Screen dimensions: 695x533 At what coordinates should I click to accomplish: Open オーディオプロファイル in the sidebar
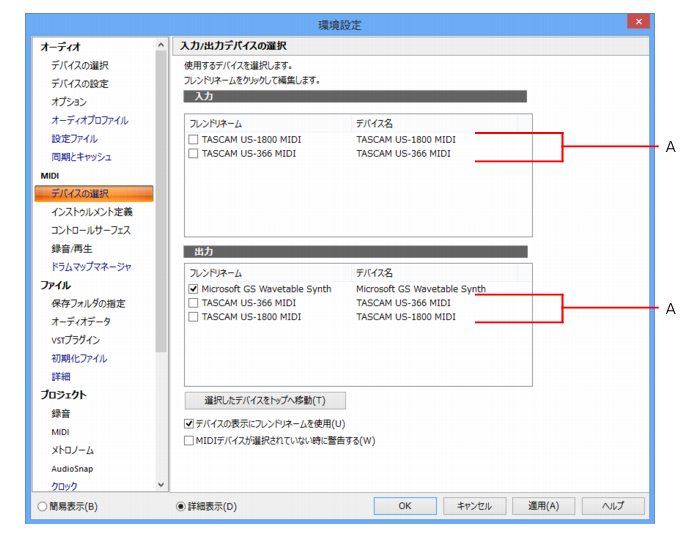pyautogui.click(x=90, y=121)
